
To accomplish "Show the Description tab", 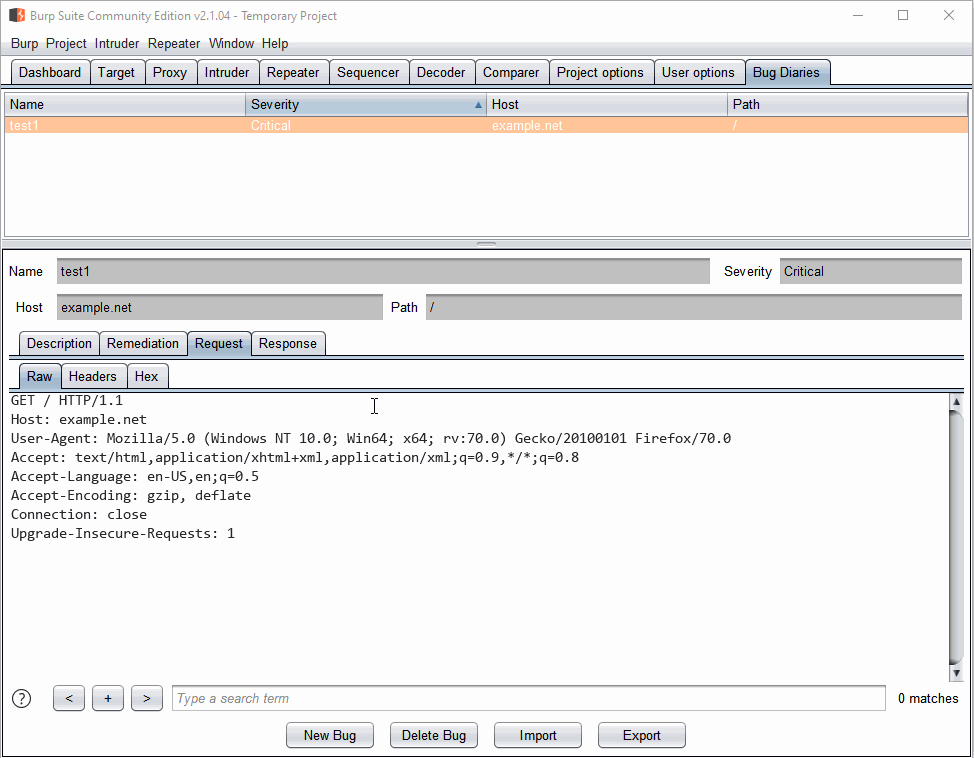I will point(59,344).
